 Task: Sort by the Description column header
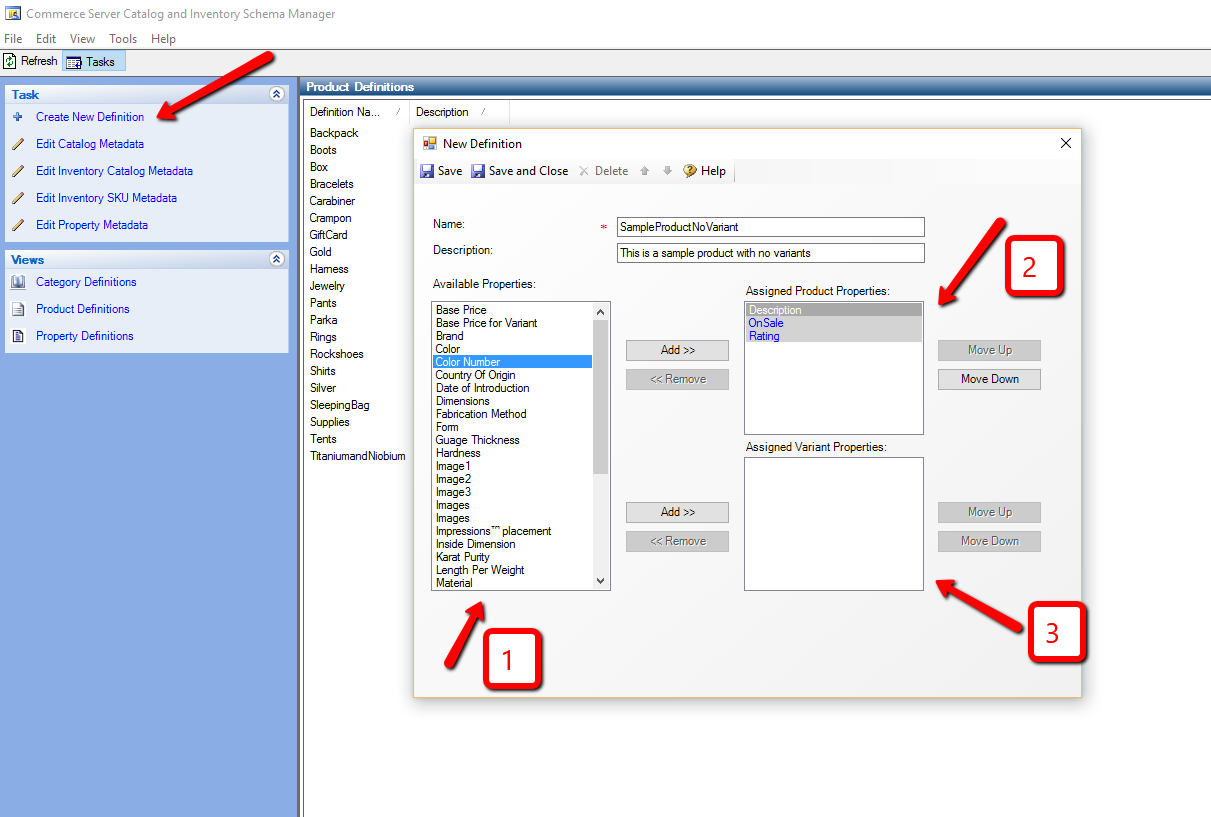[458, 112]
